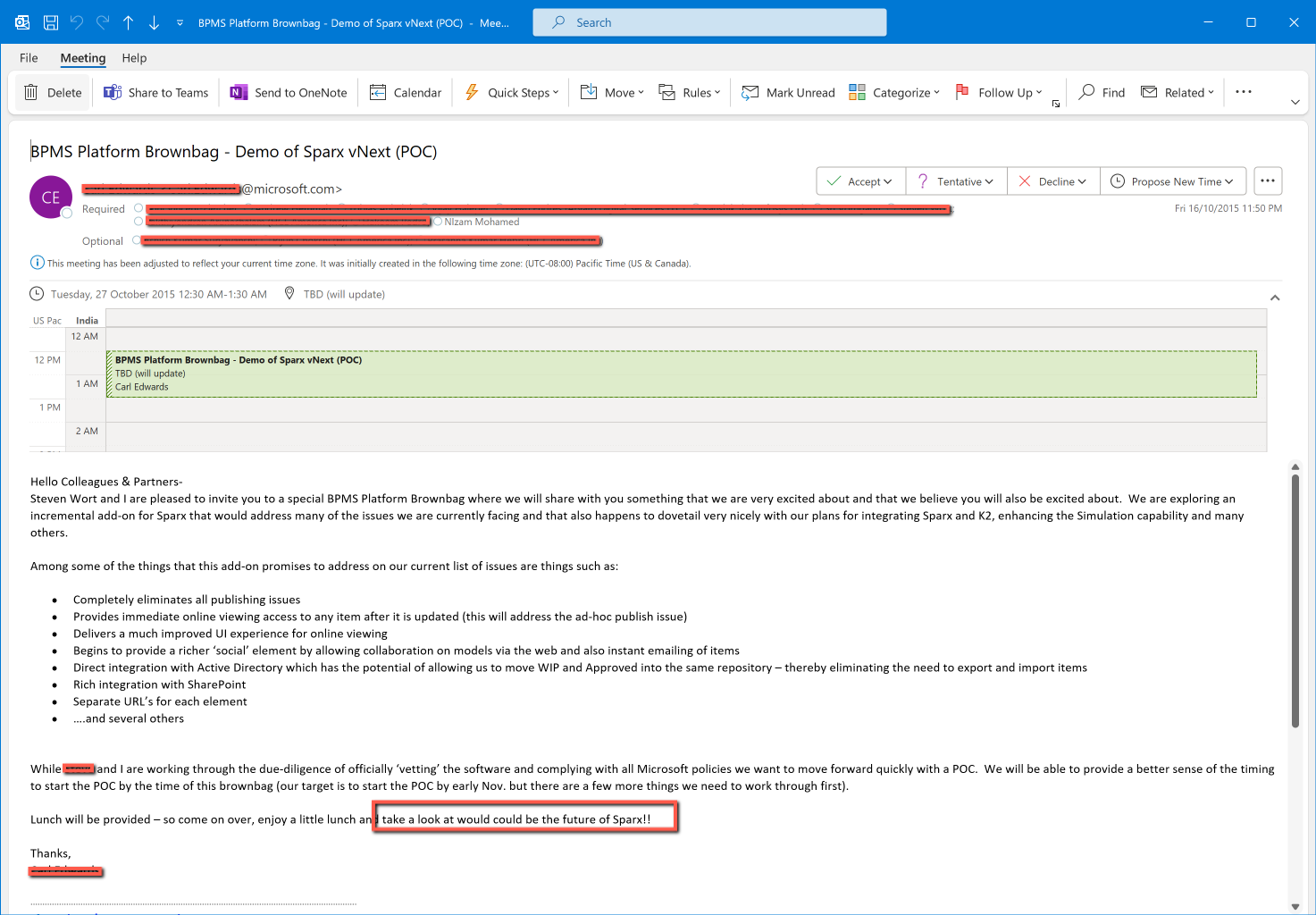Open ribbon More commands ellipsis
The height and width of the screenshot is (915, 1316).
coord(1244,92)
